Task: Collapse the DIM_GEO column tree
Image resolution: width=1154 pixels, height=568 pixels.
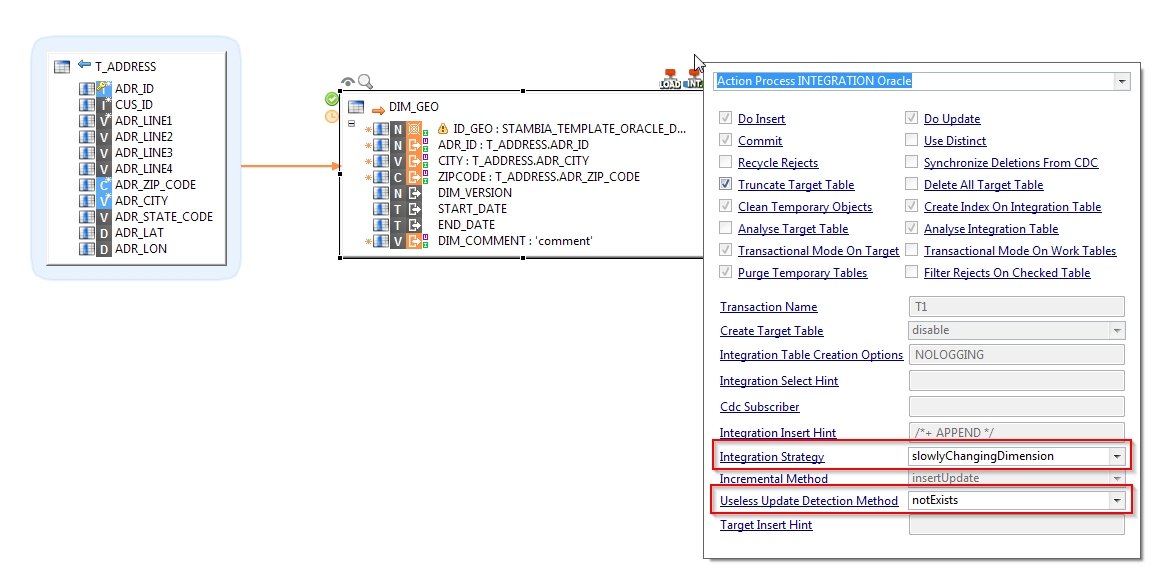Action: pos(351,124)
